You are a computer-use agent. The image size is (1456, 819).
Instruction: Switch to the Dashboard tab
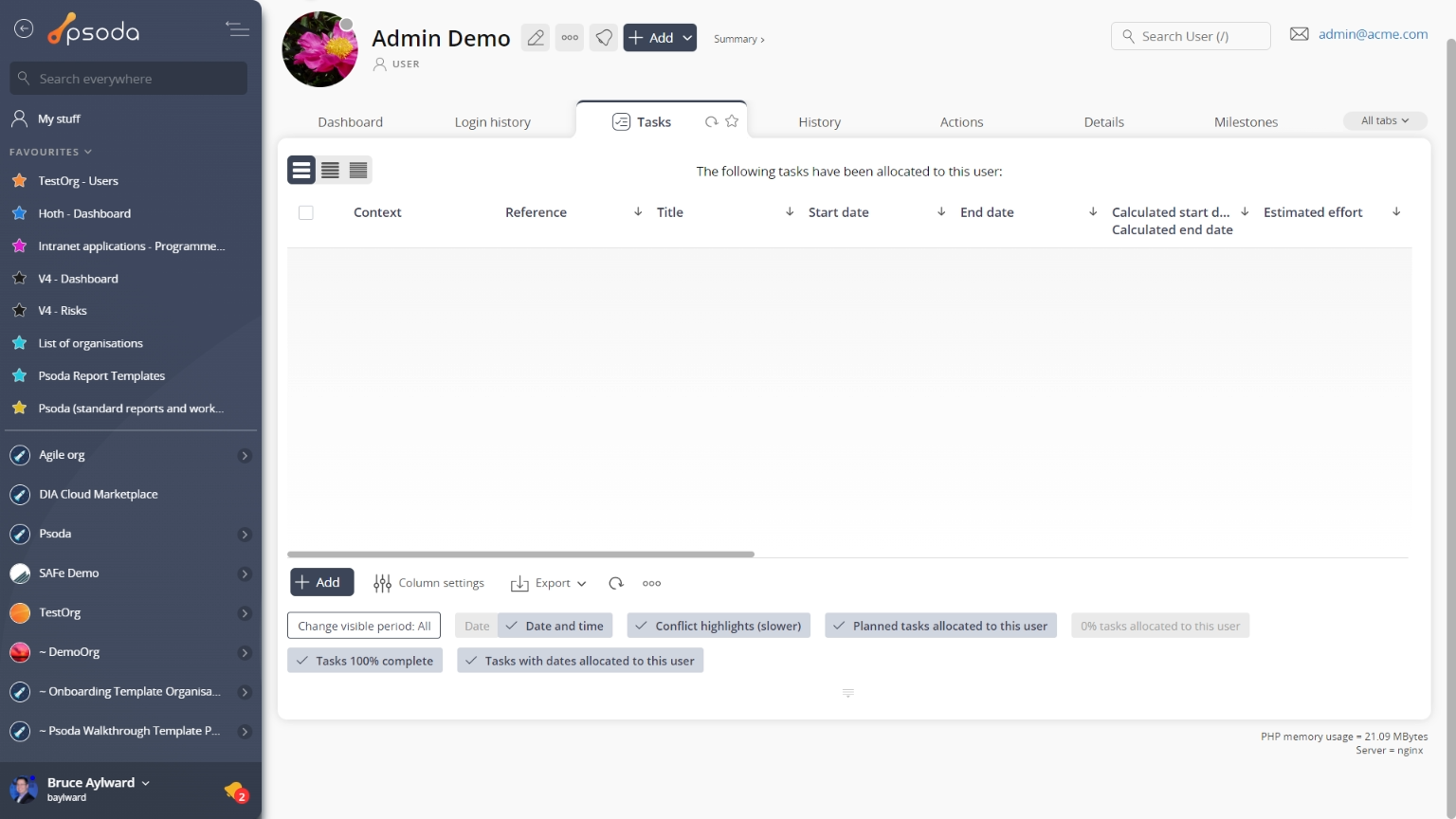(351, 122)
